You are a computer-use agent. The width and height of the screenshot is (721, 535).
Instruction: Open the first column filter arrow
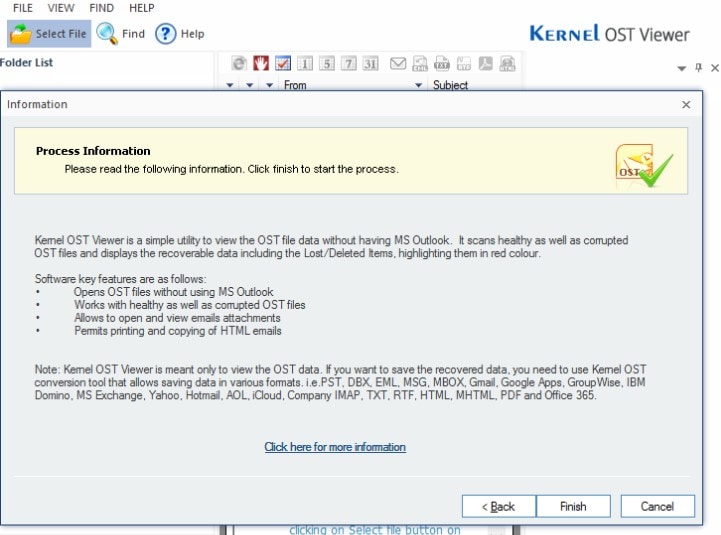[230, 85]
